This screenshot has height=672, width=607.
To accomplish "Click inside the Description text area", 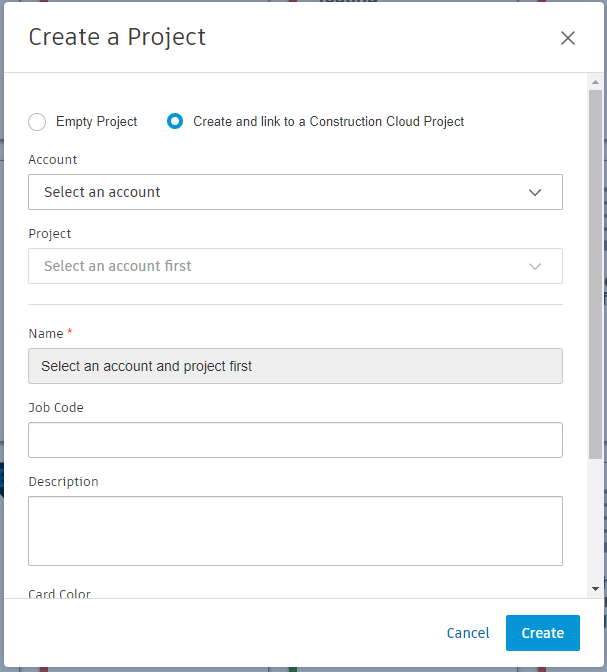I will [x=295, y=531].
